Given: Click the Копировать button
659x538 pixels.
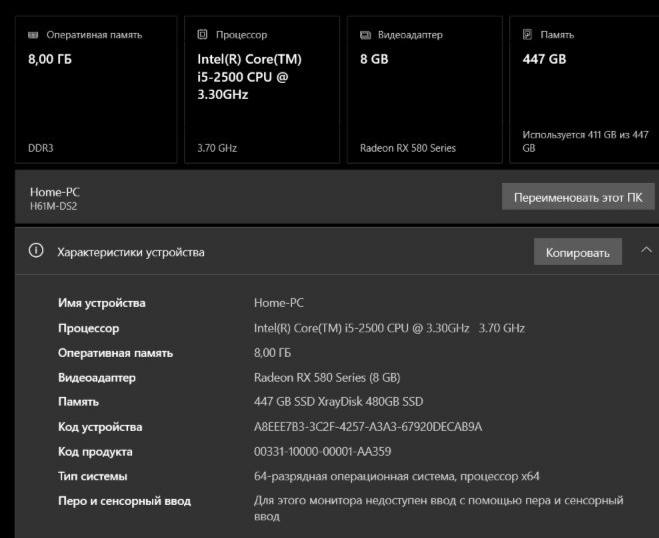Looking at the screenshot, I should (577, 252).
